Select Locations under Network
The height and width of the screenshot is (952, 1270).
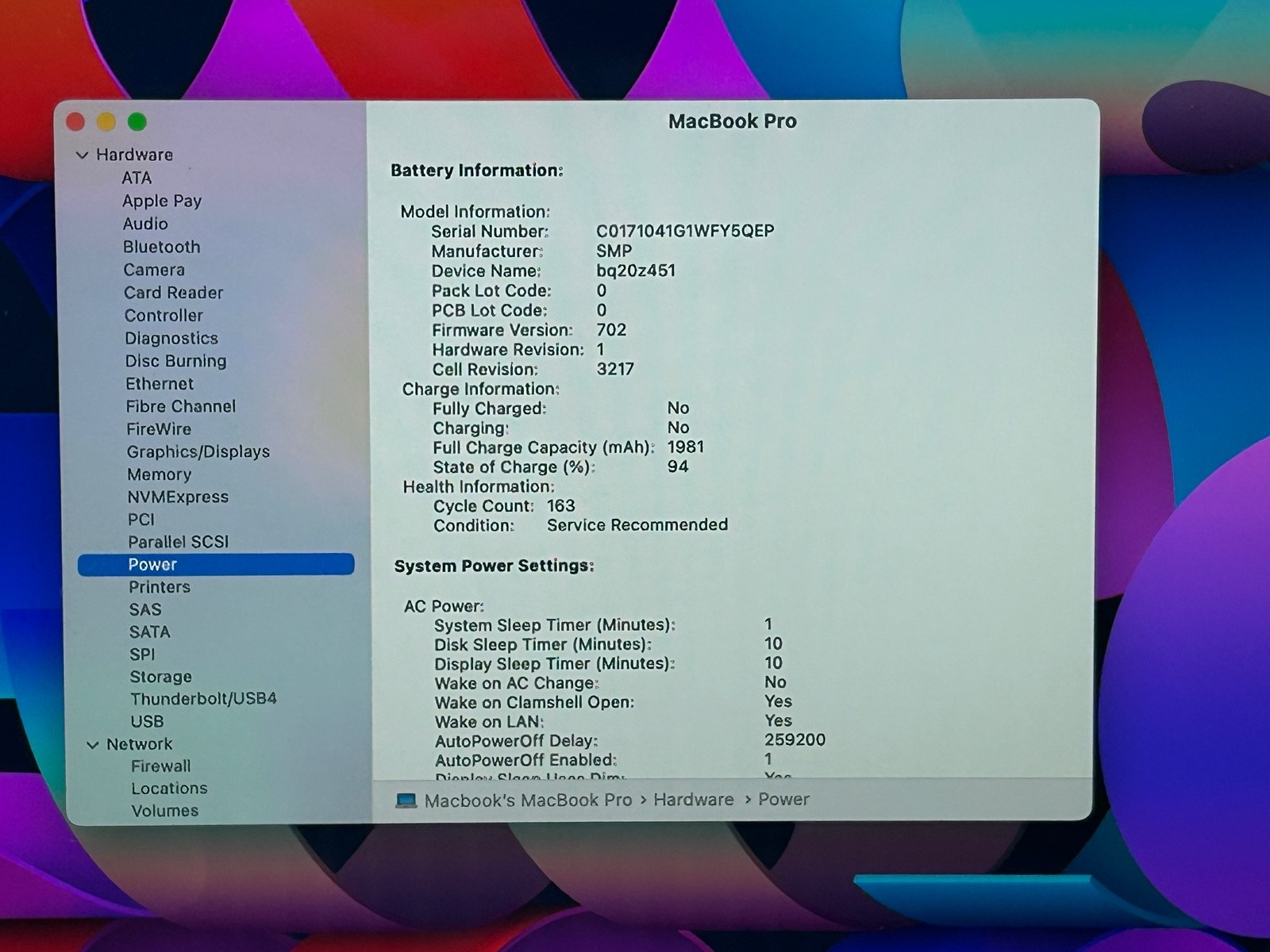coord(169,788)
